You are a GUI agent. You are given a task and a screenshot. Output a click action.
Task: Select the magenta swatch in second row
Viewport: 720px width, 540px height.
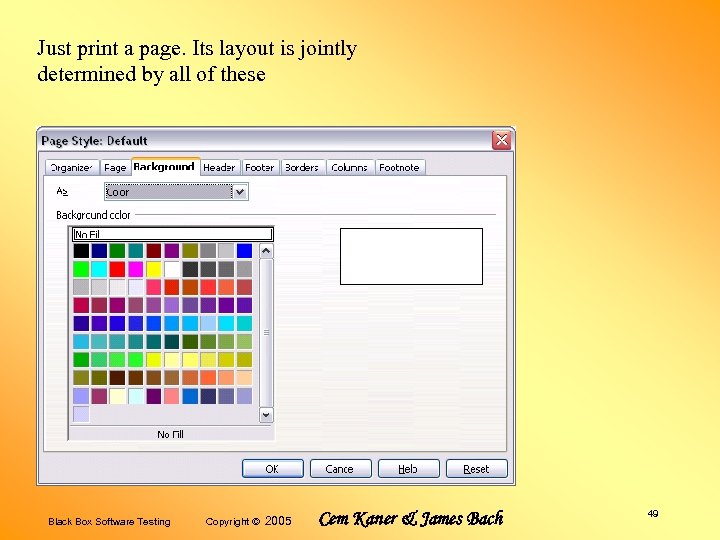135,269
